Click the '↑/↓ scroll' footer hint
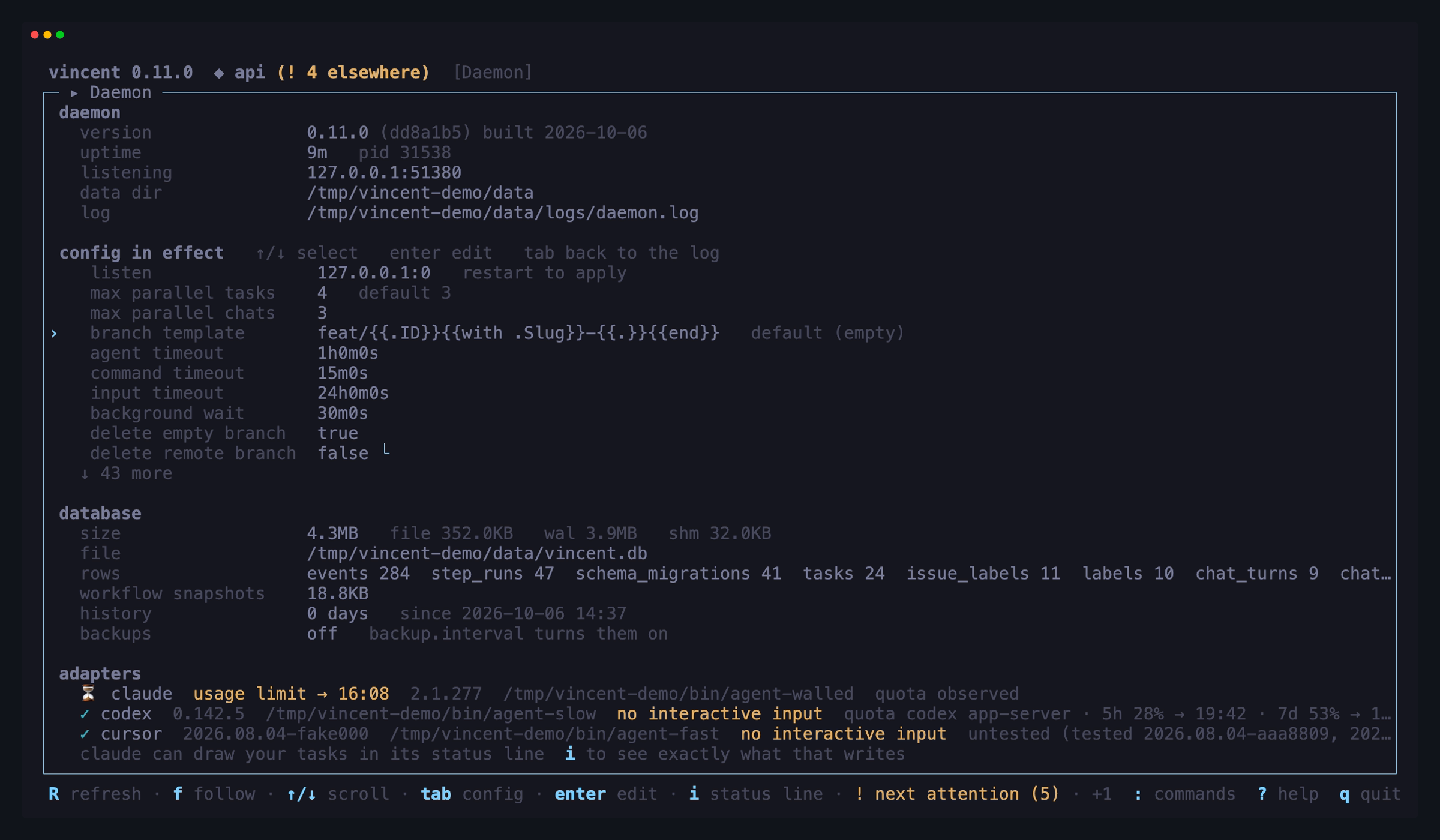Viewport: 1440px width, 840px height. (338, 794)
